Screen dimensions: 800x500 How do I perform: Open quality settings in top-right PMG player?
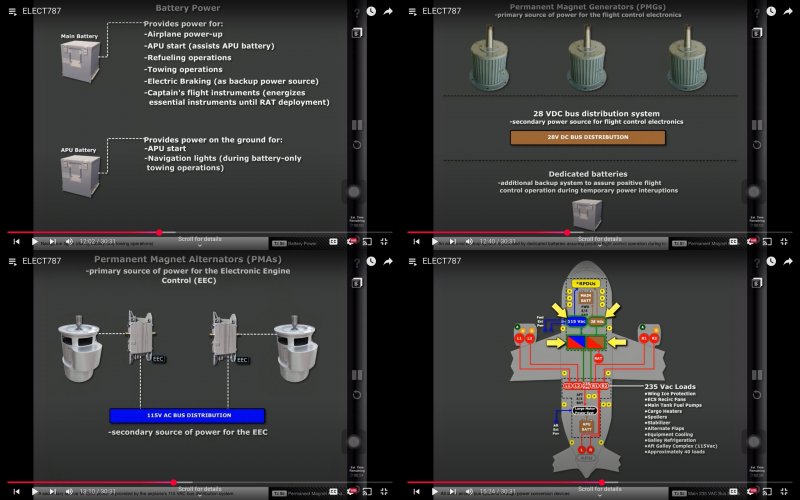click(751, 242)
